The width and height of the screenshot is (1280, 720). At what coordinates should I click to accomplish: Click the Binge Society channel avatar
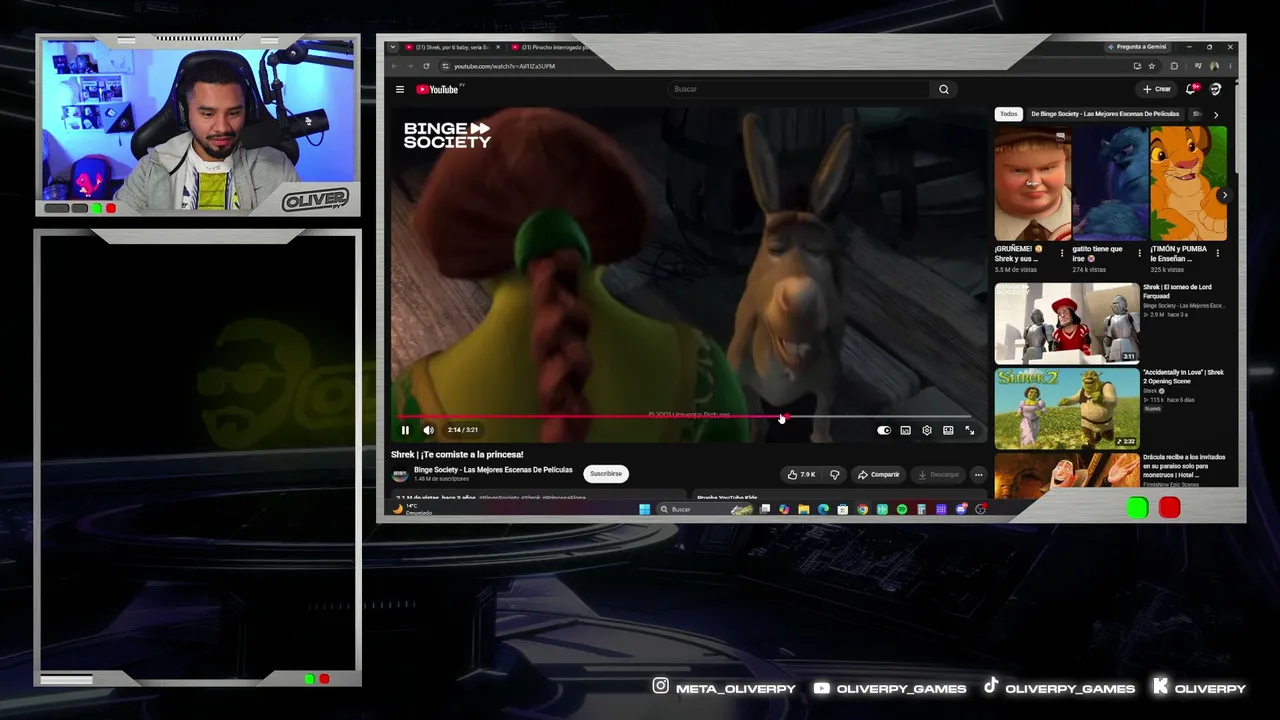[x=400, y=474]
